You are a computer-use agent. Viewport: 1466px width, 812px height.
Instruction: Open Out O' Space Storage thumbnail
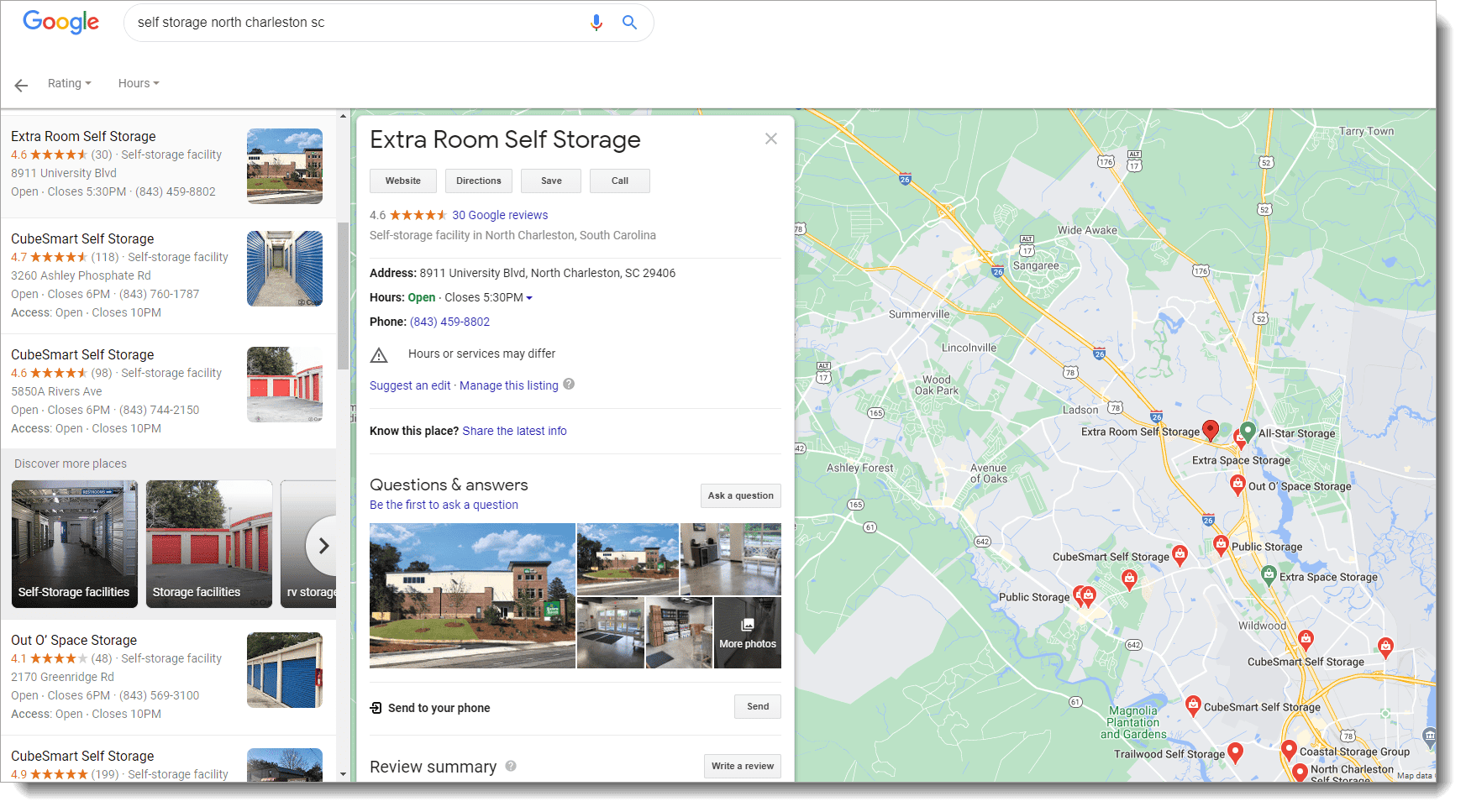285,670
